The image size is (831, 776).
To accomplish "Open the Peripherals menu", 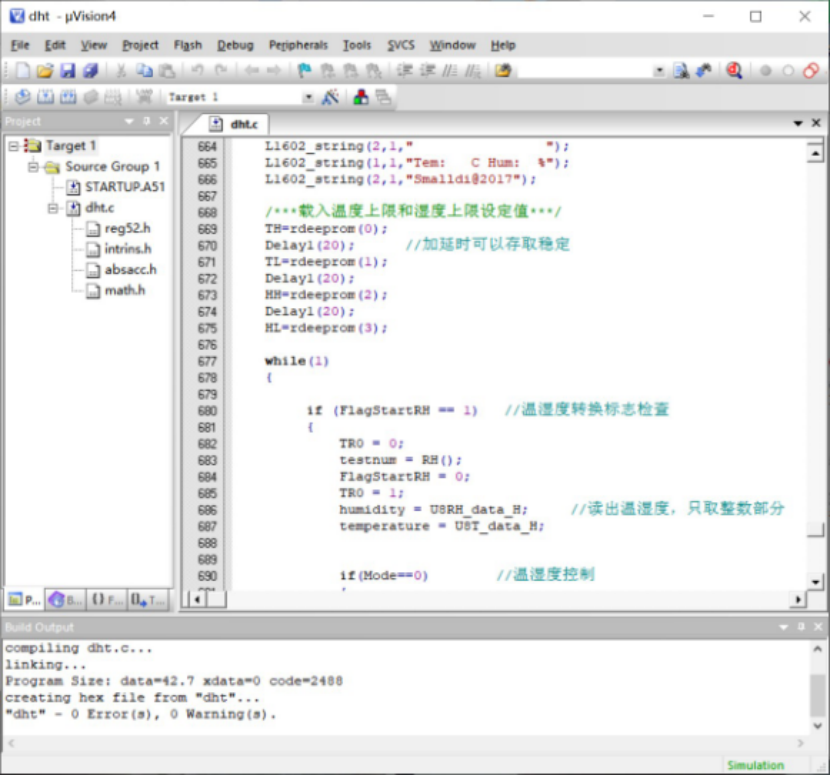I will coord(298,45).
